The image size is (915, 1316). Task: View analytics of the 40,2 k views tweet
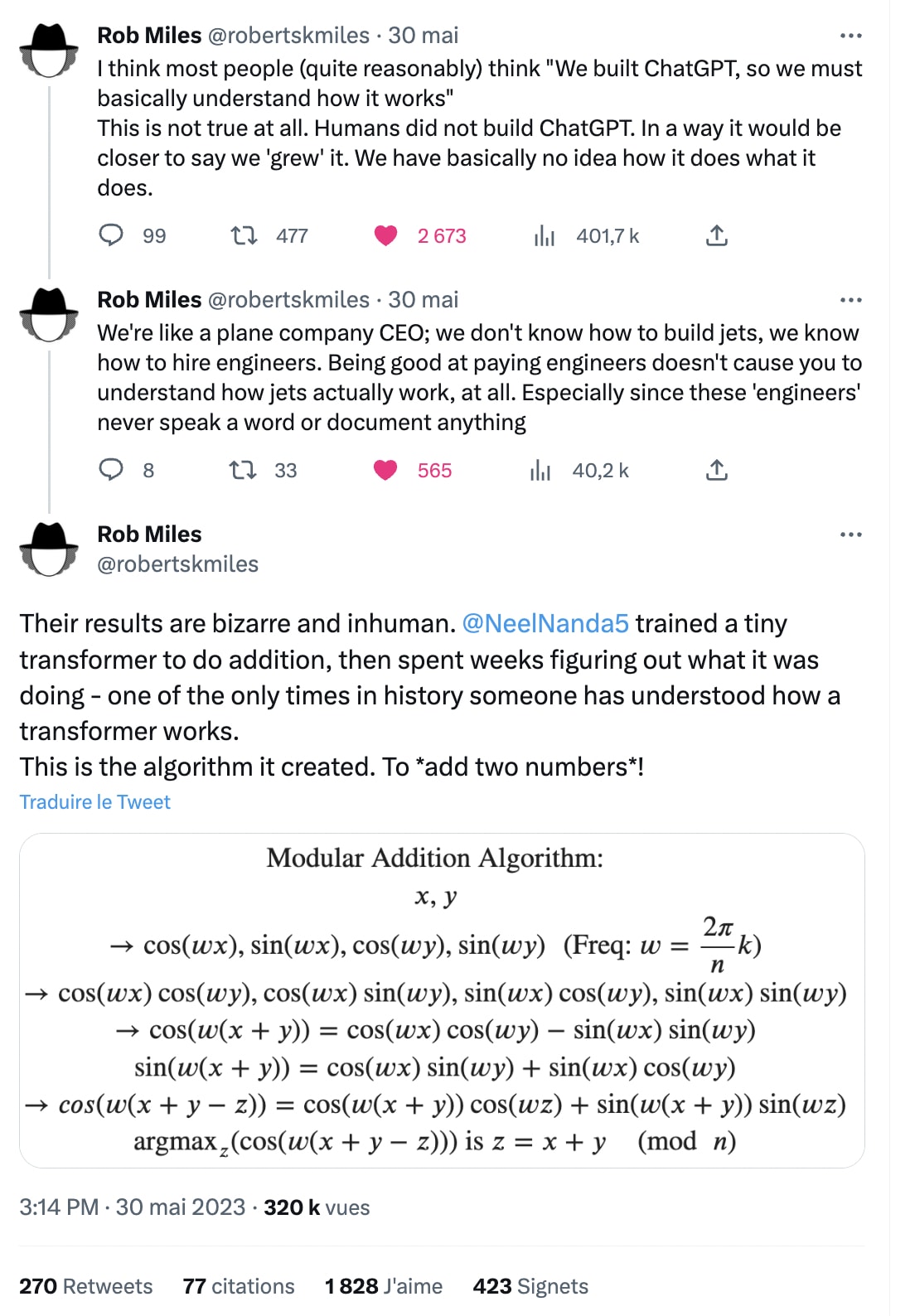tap(540, 471)
